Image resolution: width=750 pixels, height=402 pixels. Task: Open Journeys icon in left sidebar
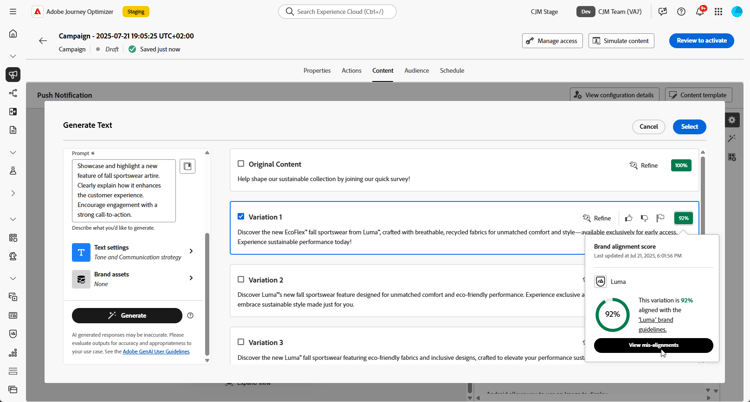(x=13, y=93)
